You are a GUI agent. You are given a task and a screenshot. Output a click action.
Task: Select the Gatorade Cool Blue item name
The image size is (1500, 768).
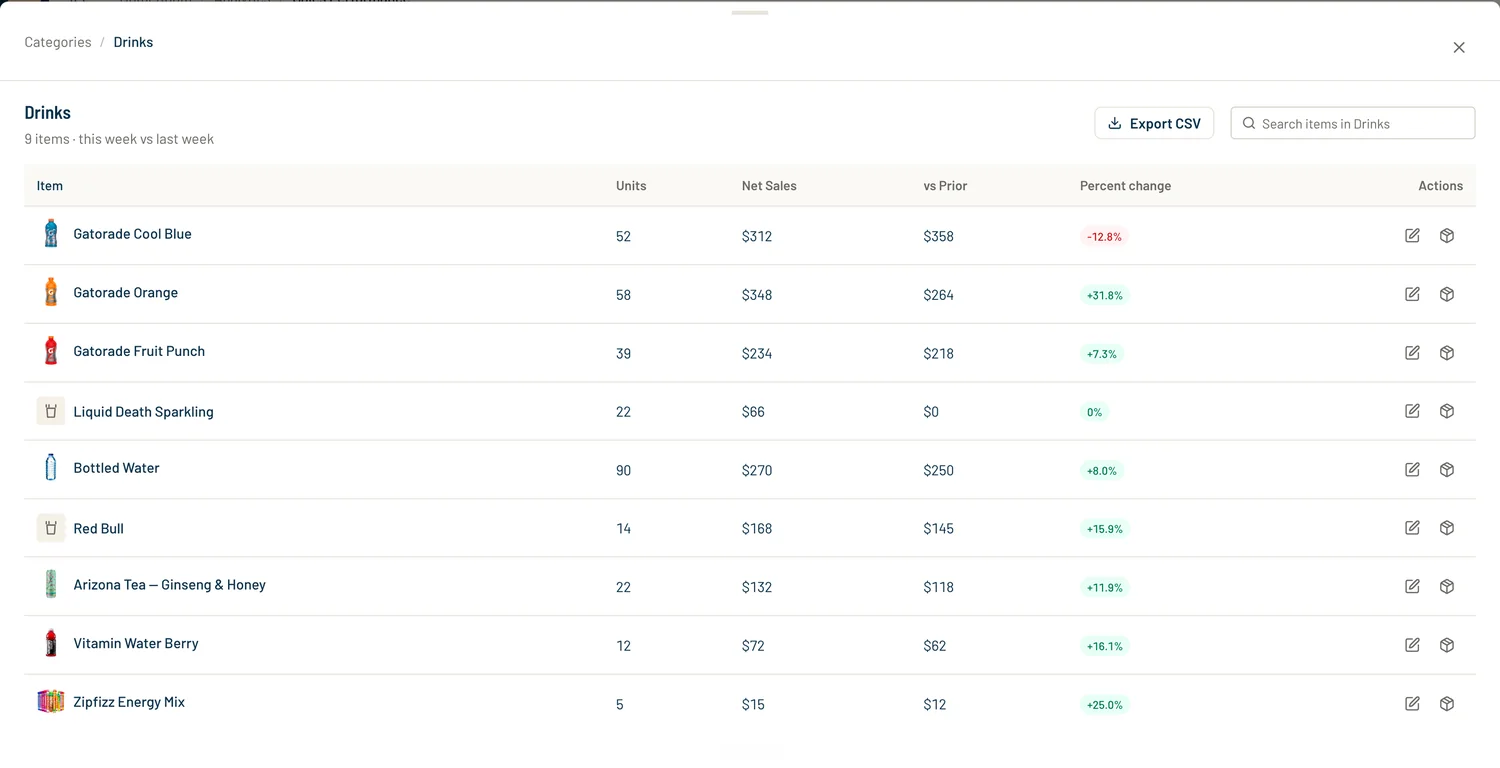coord(132,234)
